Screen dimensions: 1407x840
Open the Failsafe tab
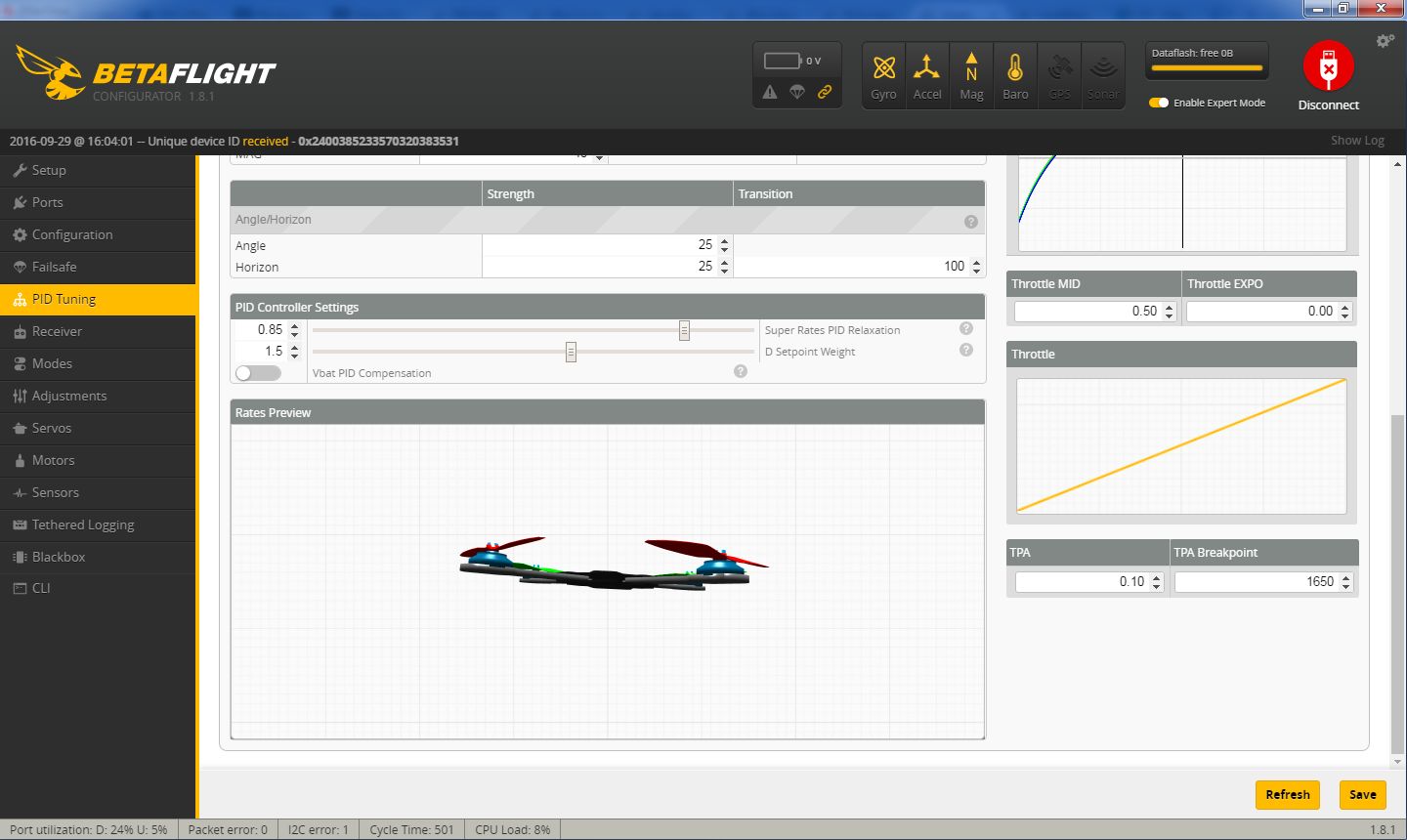pos(98,267)
